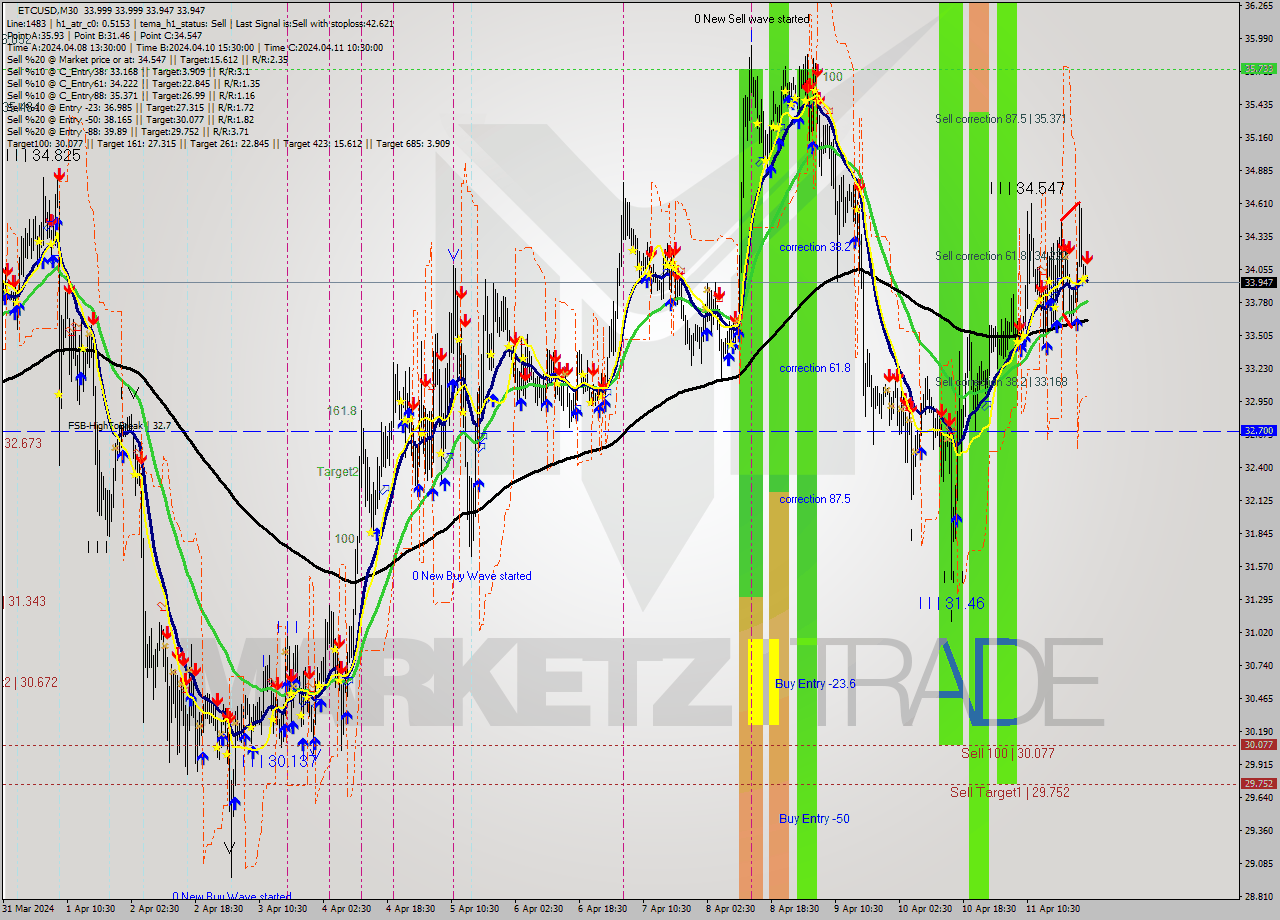Viewport: 1280px width, 920px height.
Task: Click the 4 Apr 02:30 time label
Action: pyautogui.click(x=346, y=909)
